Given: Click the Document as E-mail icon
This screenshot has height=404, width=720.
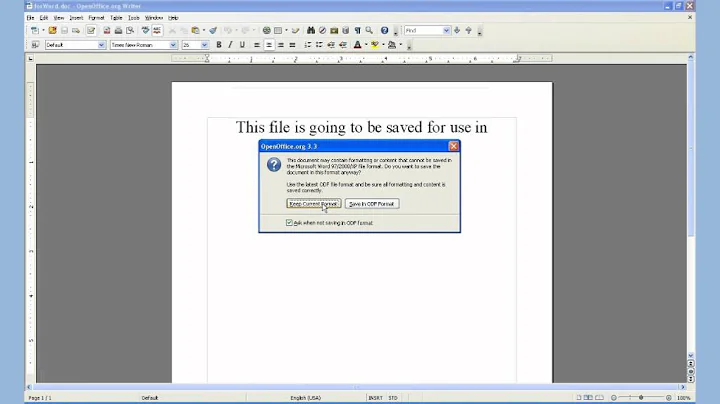Looking at the screenshot, I should (76, 30).
